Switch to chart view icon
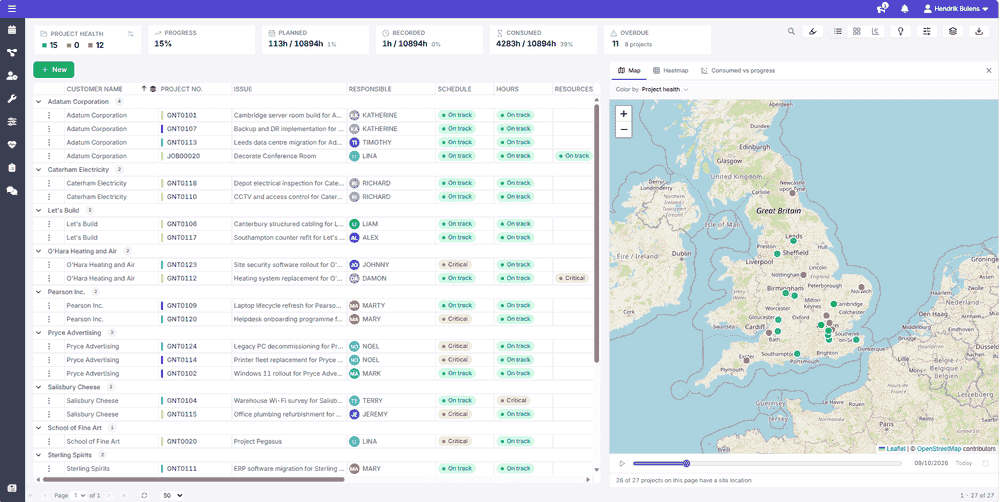The width and height of the screenshot is (1000, 502). [x=875, y=31]
